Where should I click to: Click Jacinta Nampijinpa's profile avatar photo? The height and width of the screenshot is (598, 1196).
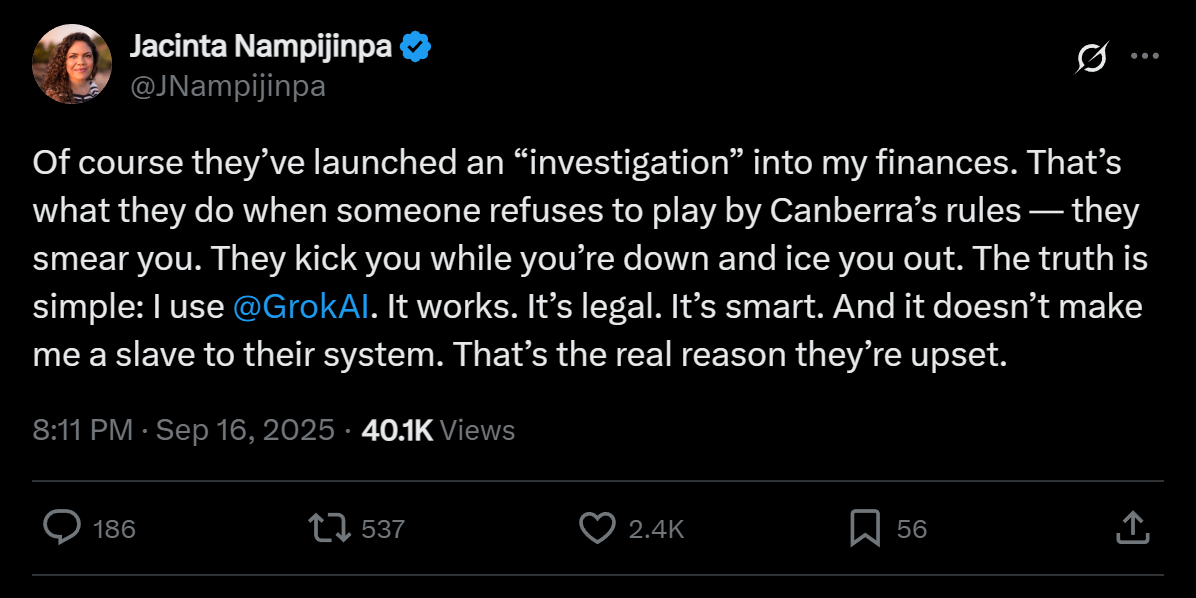[71, 63]
